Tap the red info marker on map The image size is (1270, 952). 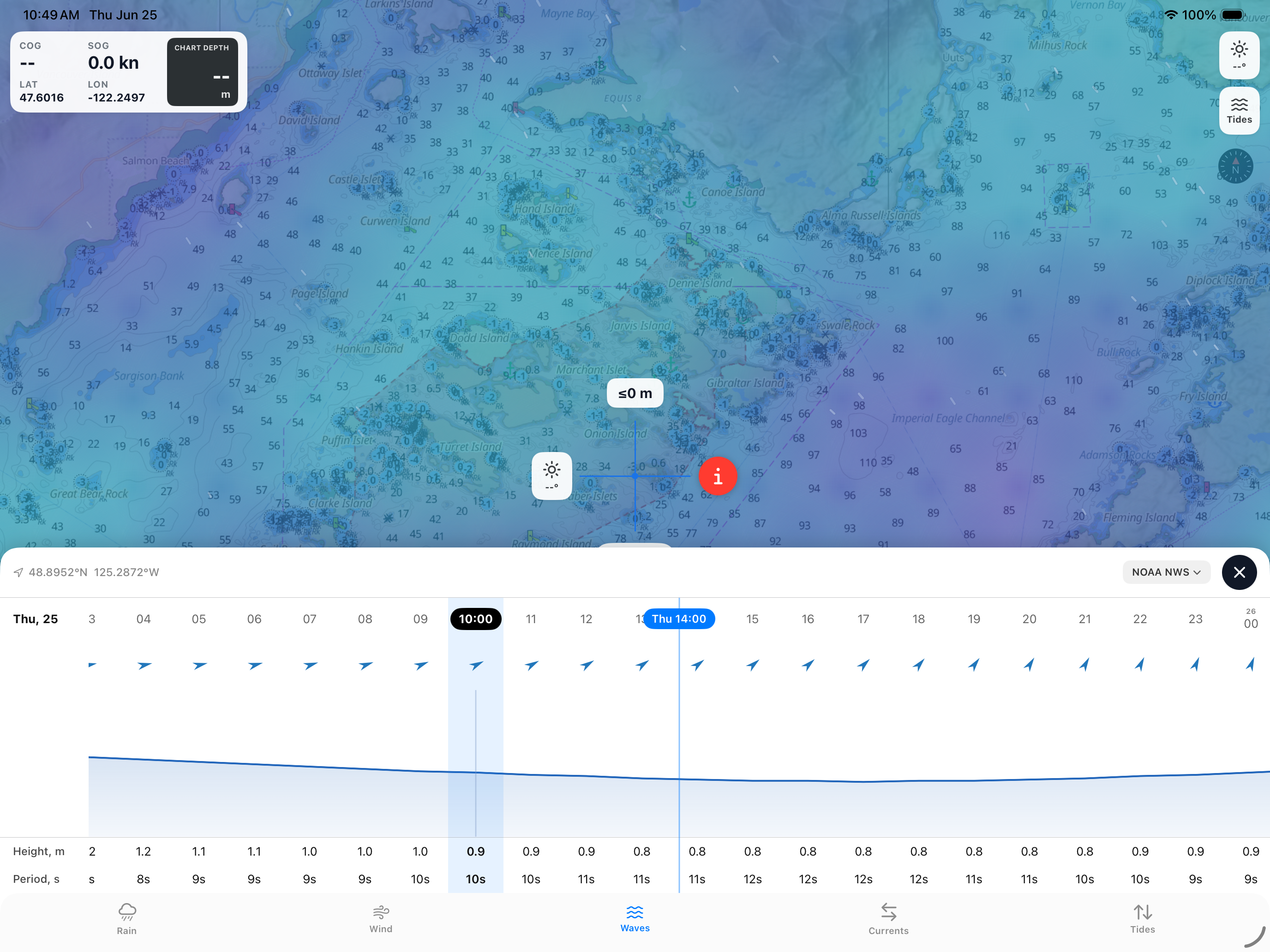pos(718,476)
